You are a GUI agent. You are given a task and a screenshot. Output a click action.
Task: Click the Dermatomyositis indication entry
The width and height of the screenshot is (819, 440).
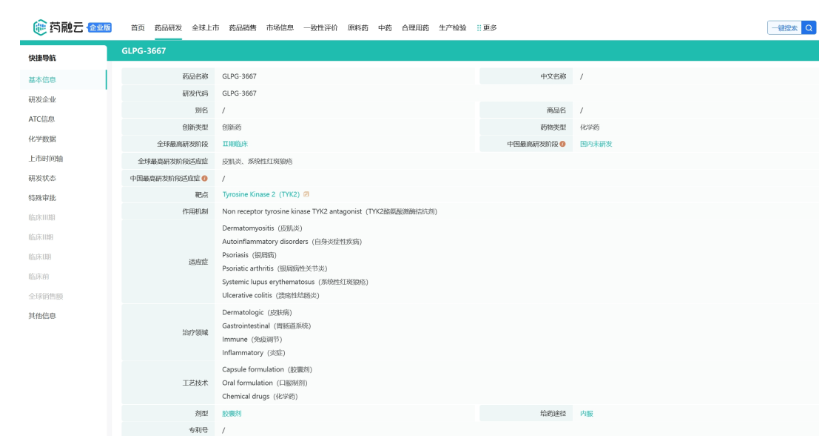tap(262, 228)
